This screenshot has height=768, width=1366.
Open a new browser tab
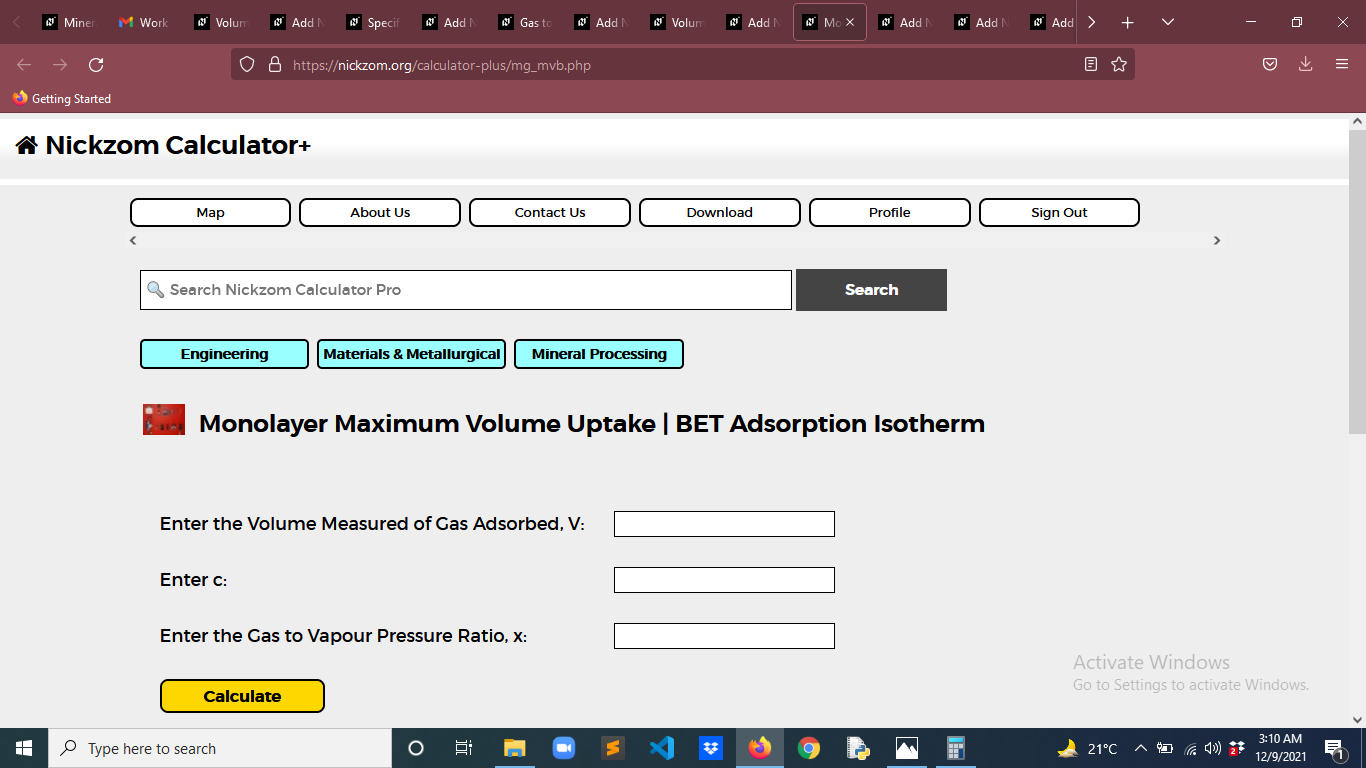coord(1127,22)
